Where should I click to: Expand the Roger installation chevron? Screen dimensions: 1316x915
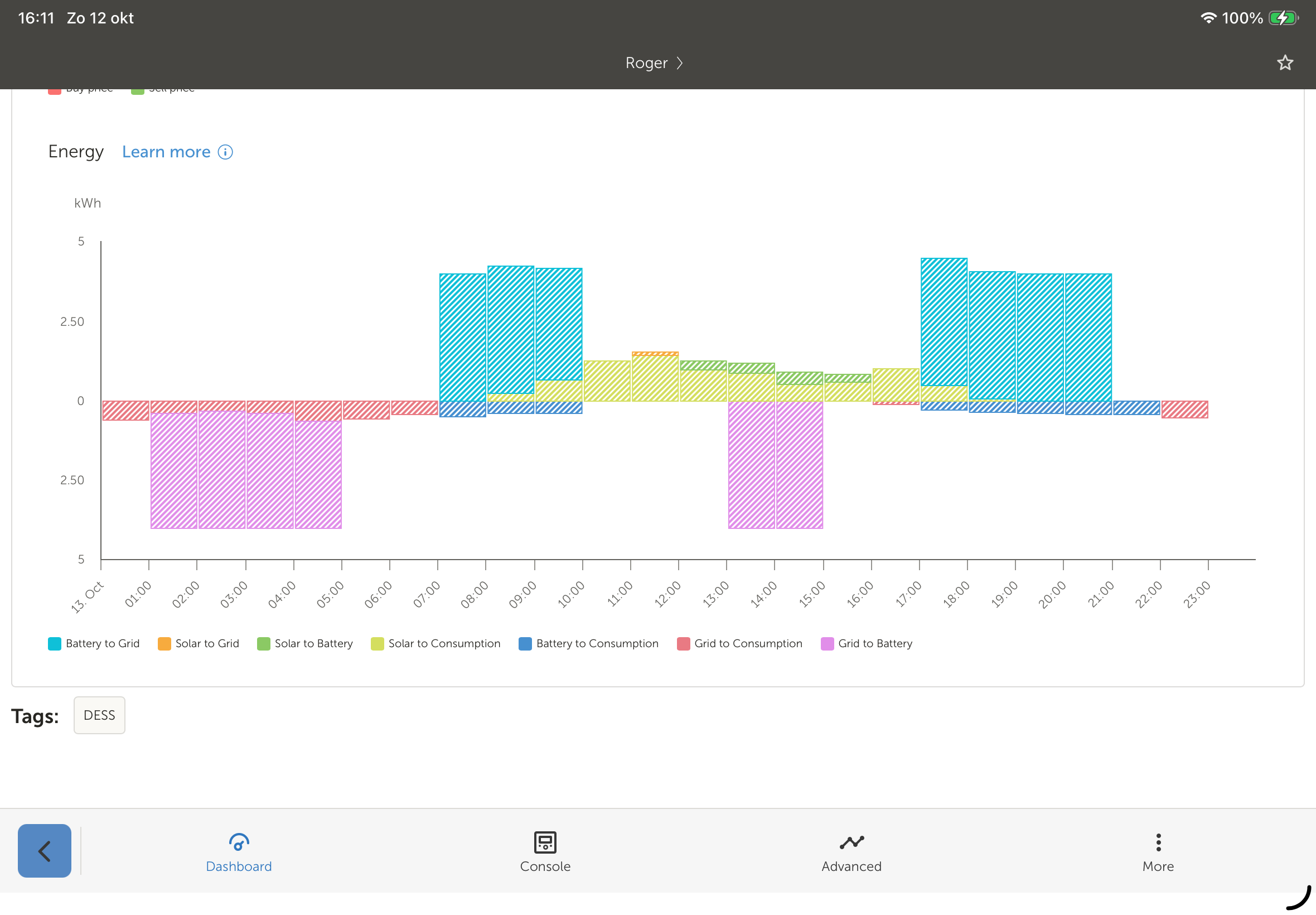680,62
